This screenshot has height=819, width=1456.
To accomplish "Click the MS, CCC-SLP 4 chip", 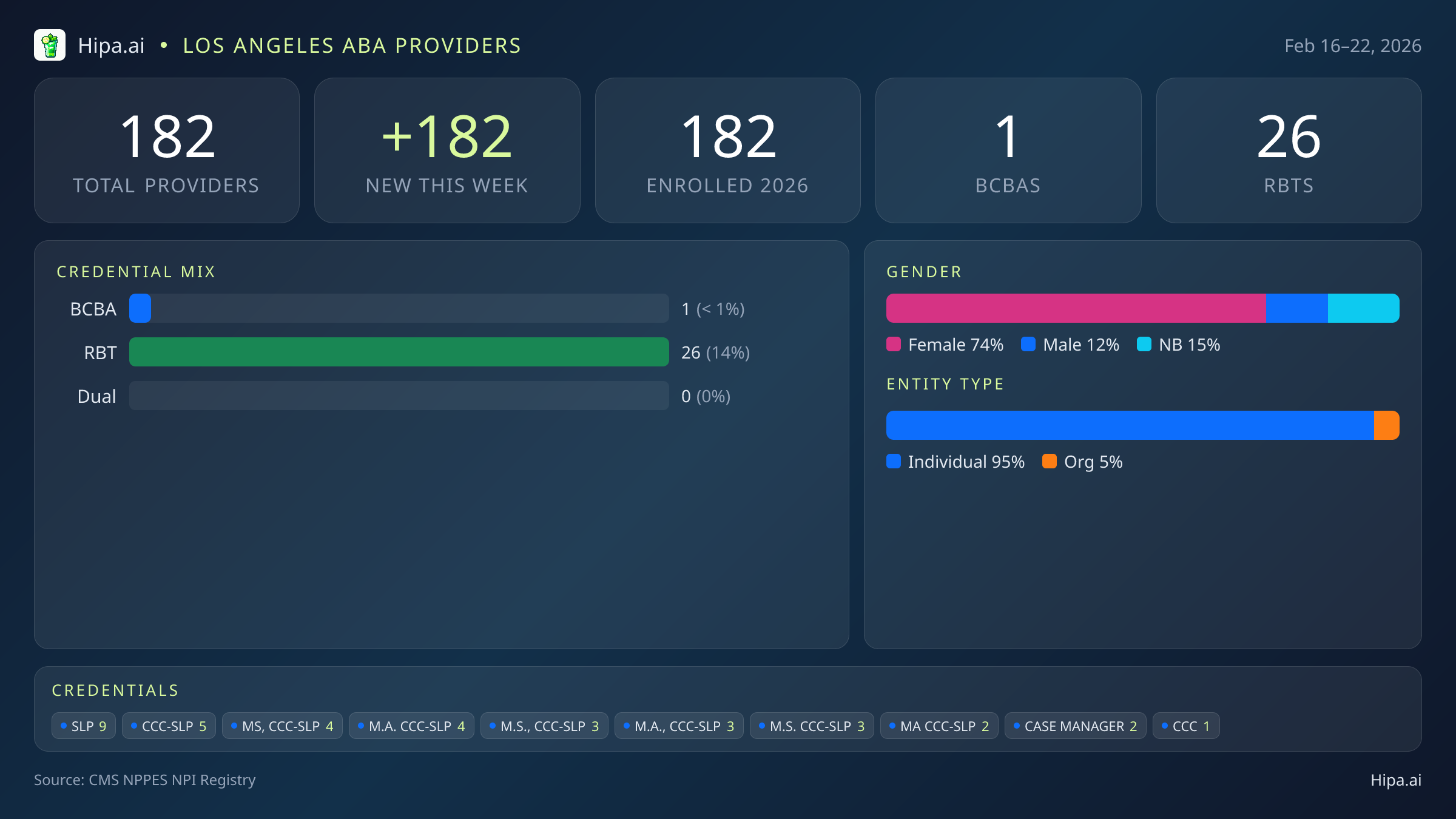I will click(x=282, y=725).
